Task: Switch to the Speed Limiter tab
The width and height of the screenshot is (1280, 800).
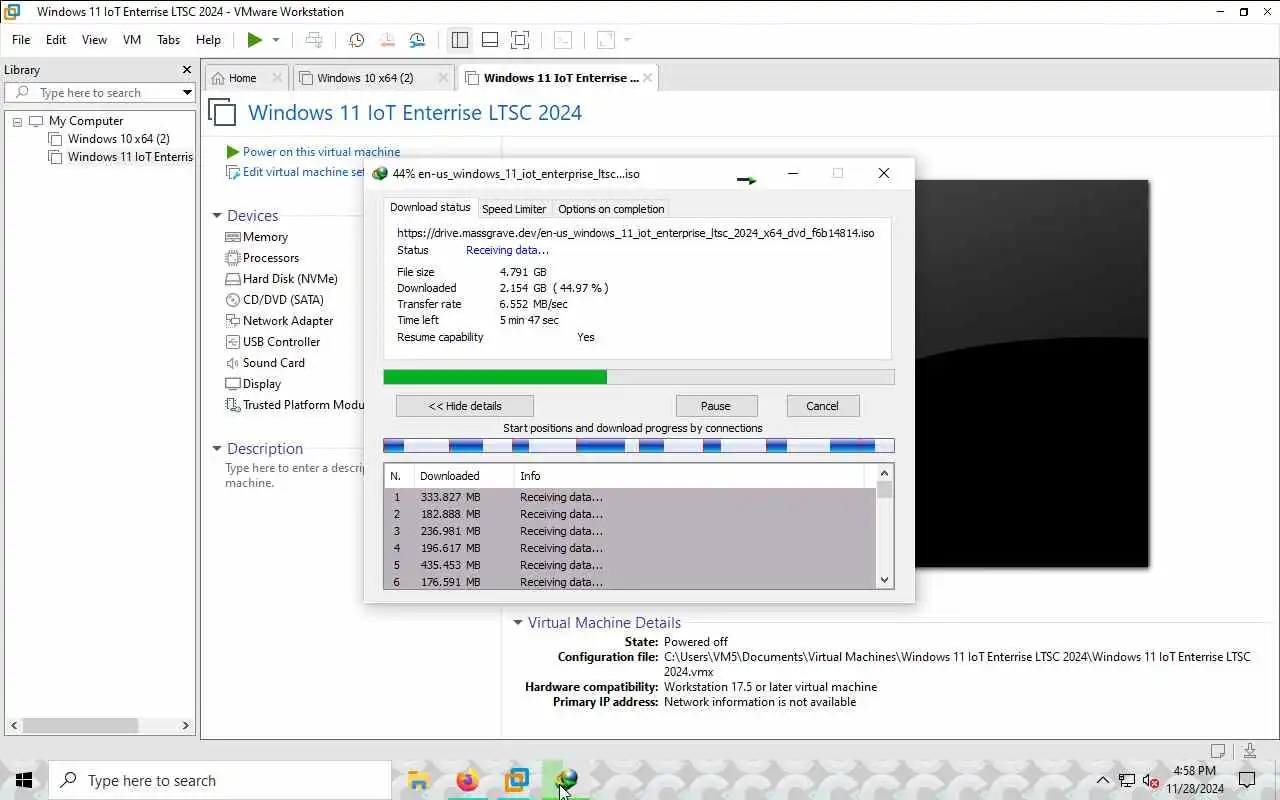Action: tap(514, 209)
